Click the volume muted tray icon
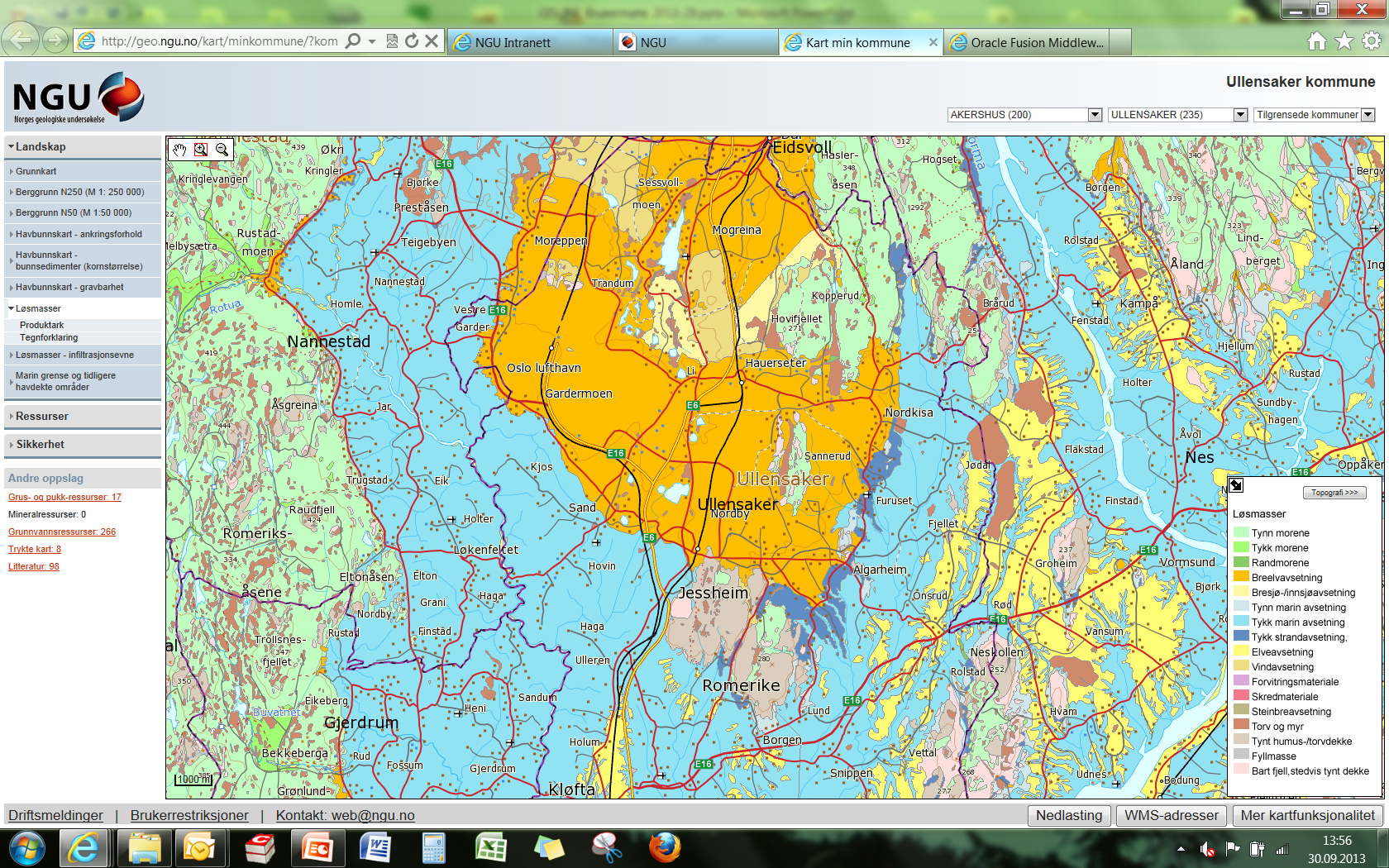The image size is (1389, 868). click(1208, 849)
